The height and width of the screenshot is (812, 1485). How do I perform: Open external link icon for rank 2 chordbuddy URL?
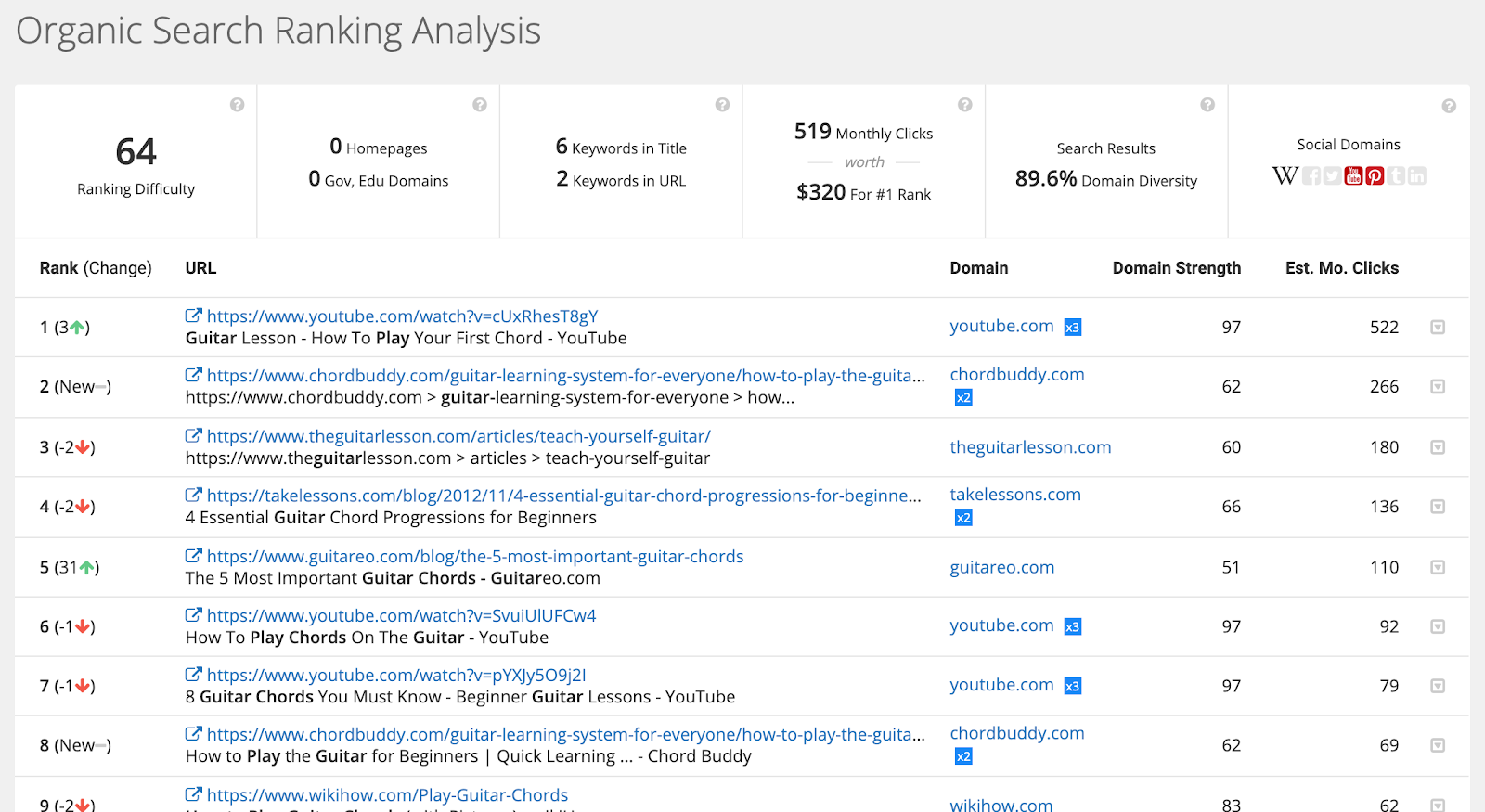click(193, 375)
